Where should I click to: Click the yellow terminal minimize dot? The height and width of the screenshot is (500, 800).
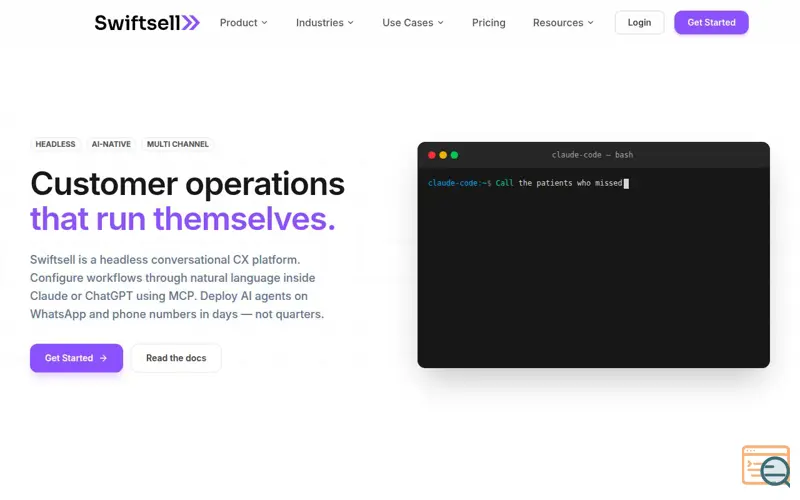pyautogui.click(x=443, y=155)
